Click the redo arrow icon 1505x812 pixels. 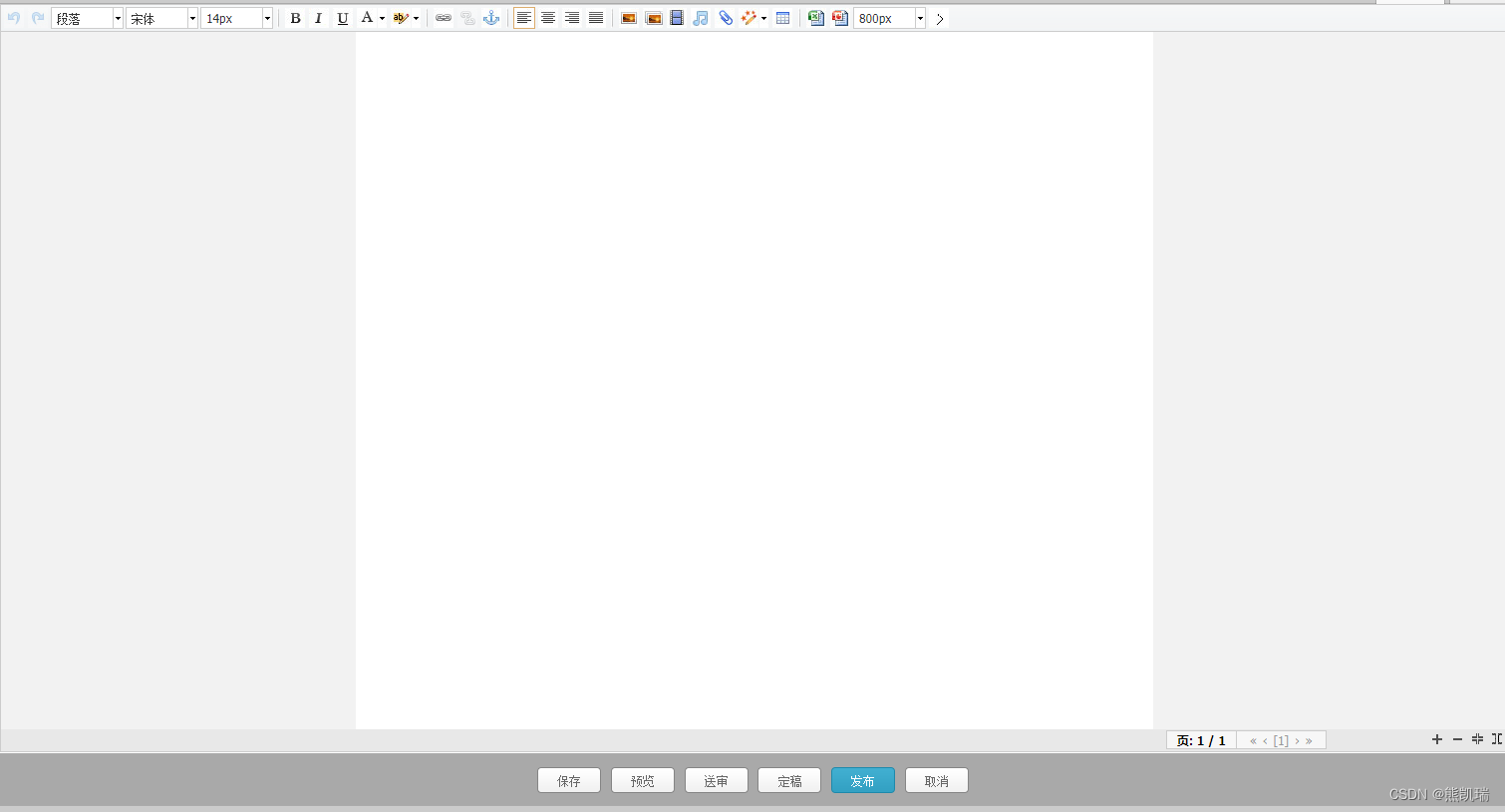(x=38, y=18)
